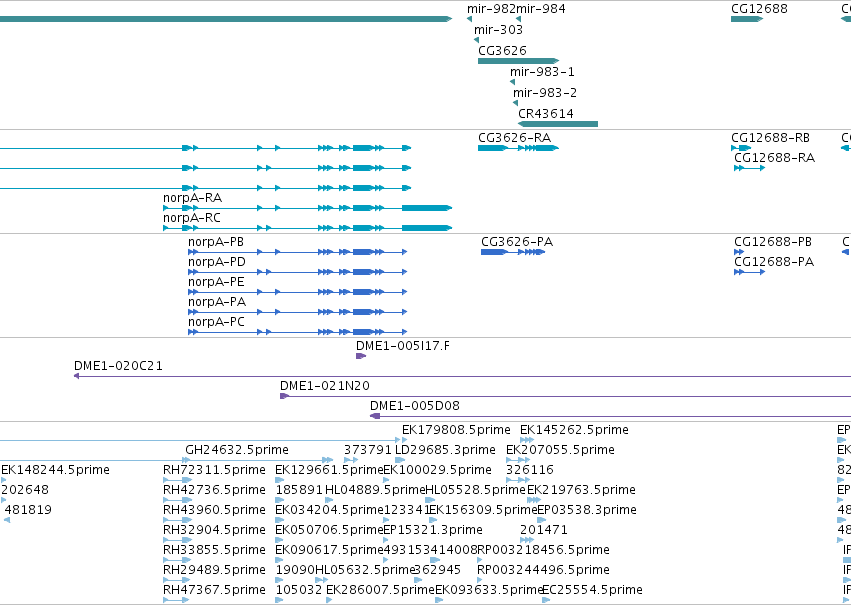
Task: Click the RH33855.5prime EST label
Action: click(214, 550)
